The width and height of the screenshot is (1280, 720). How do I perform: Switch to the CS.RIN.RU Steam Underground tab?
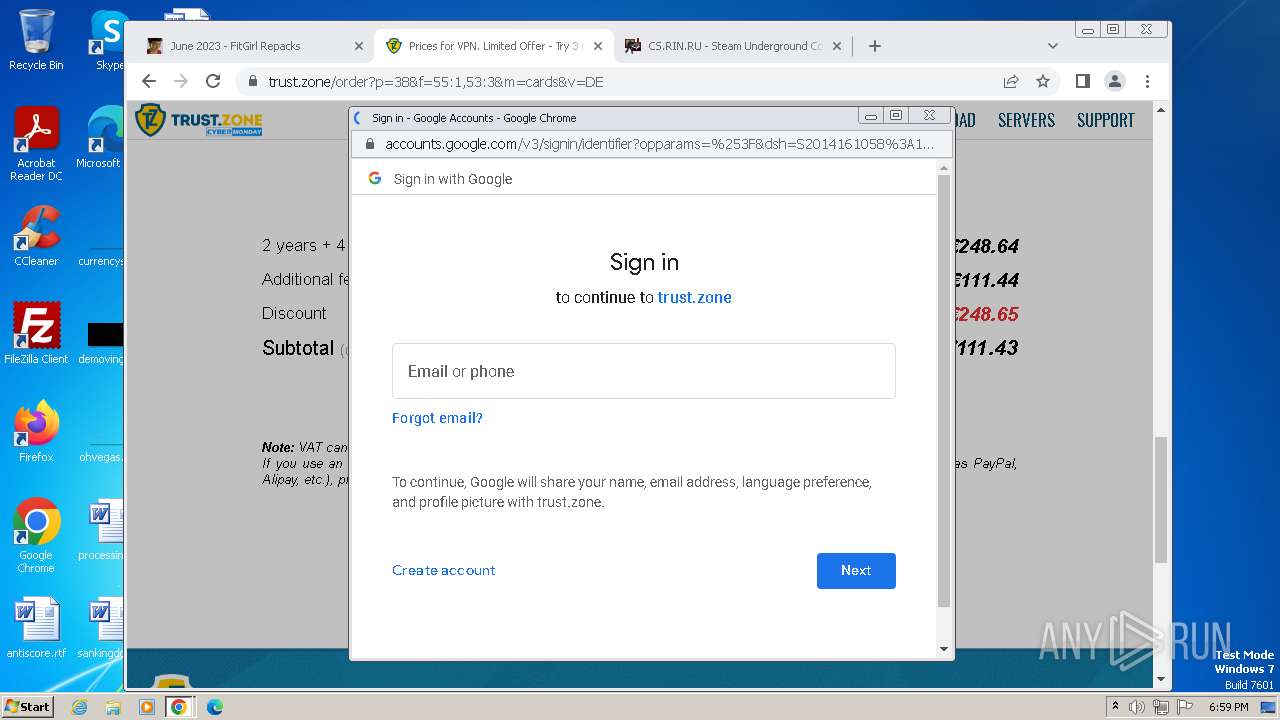click(735, 46)
